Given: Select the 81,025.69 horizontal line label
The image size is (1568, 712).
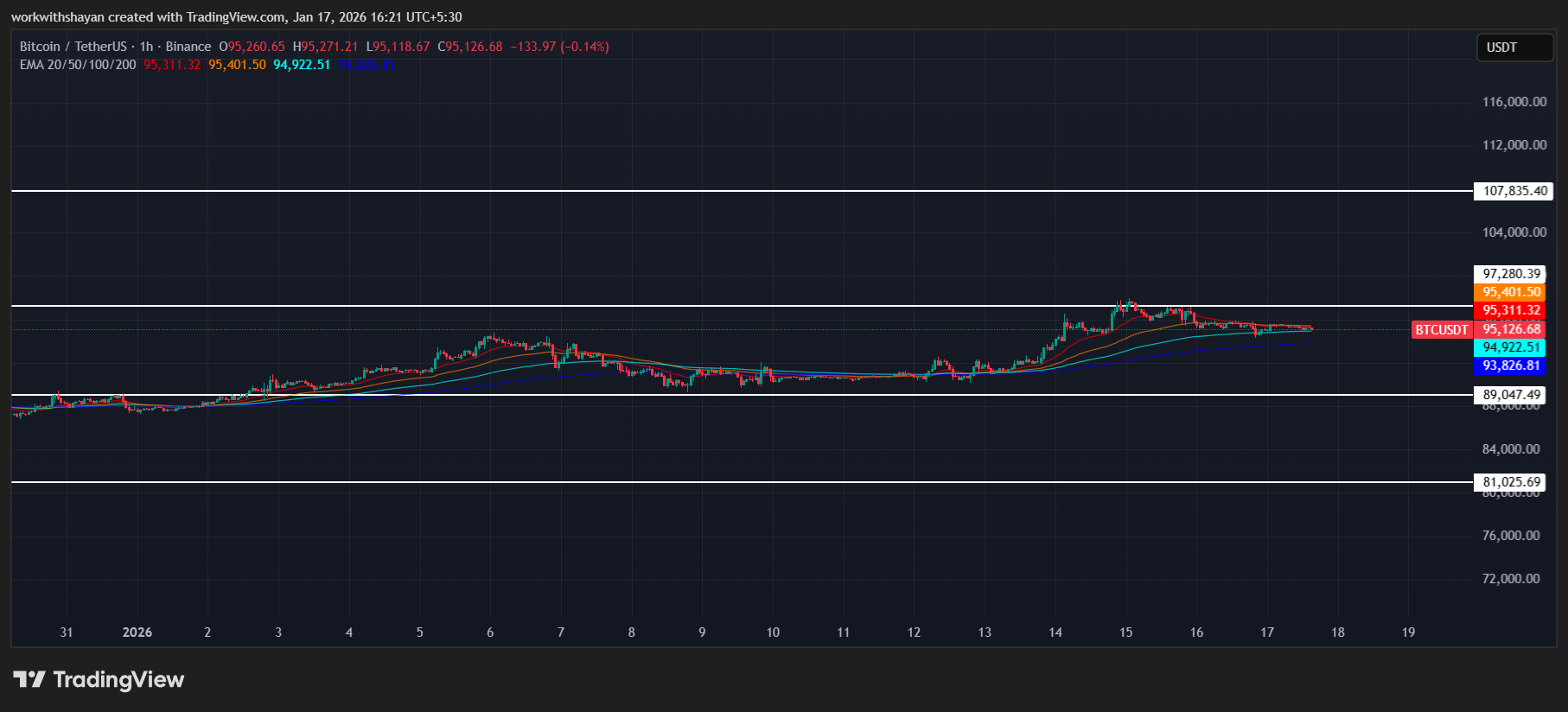Looking at the screenshot, I should [x=1511, y=482].
